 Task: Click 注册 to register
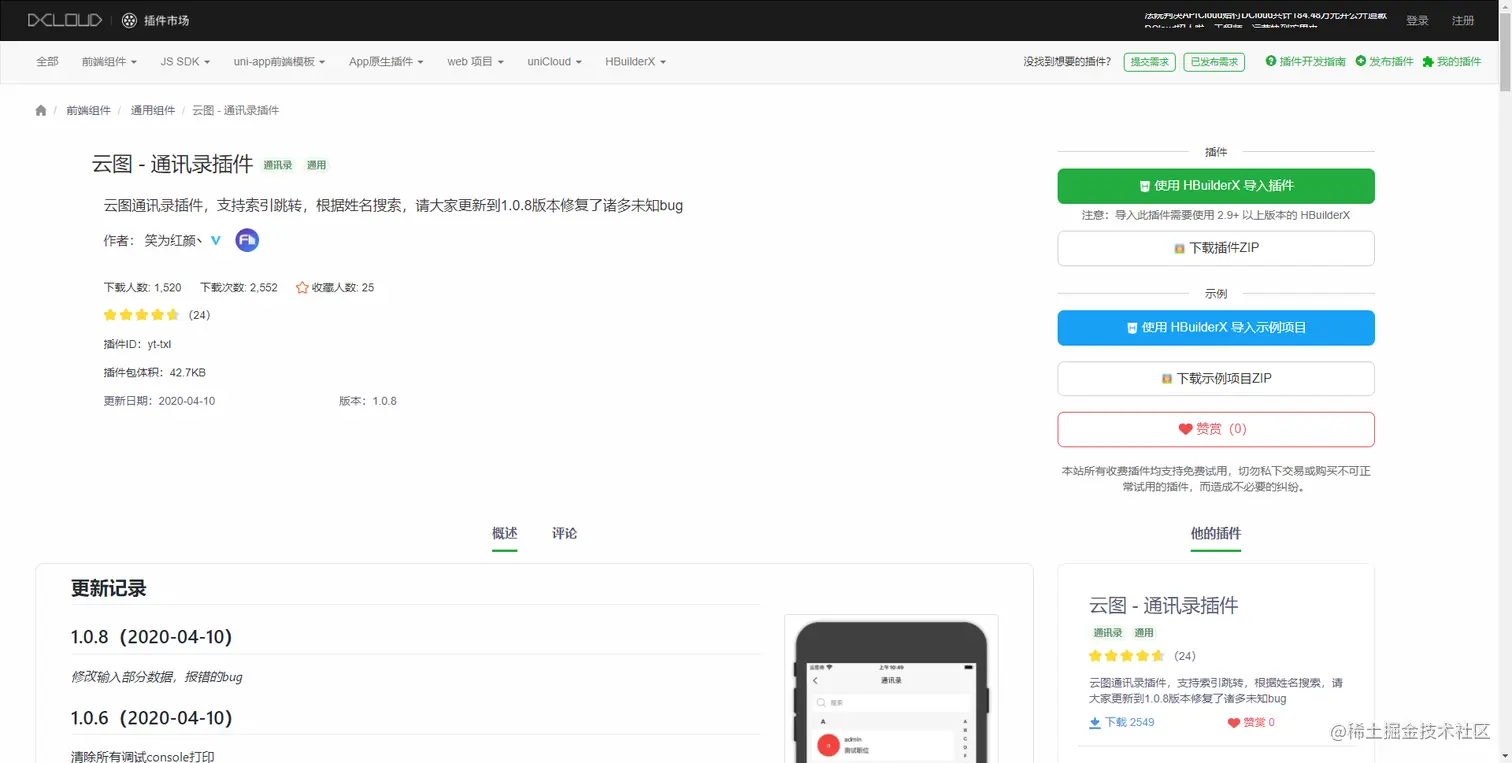[1463, 21]
